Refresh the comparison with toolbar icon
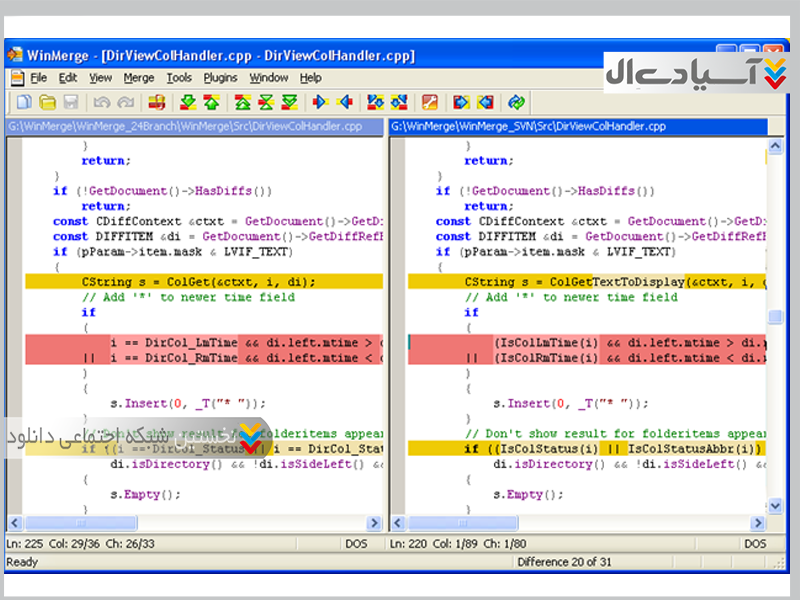Screen dimensions: 800x600 pyautogui.click(x=516, y=102)
